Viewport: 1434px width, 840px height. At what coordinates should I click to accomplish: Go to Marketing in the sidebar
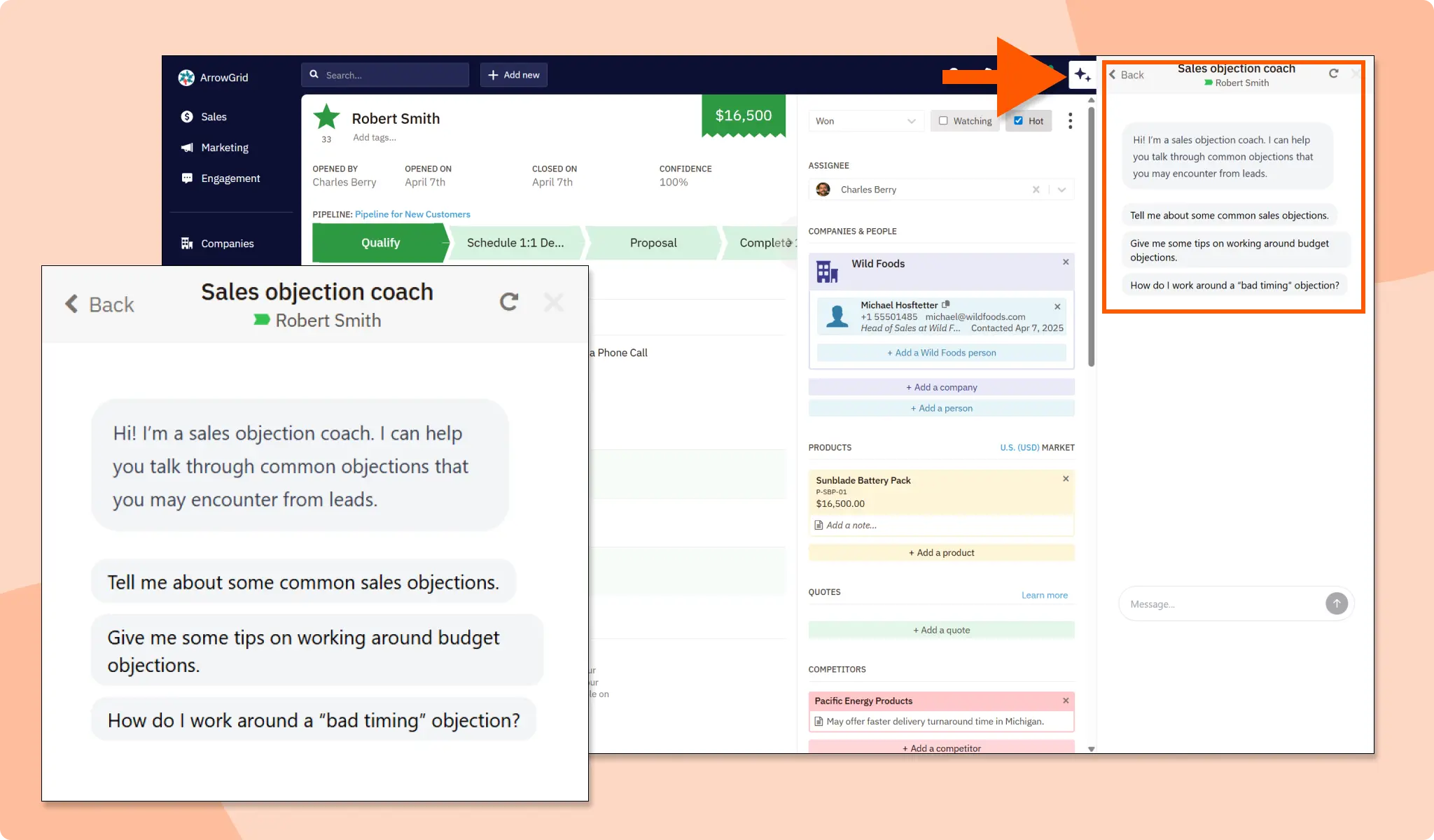click(x=224, y=148)
